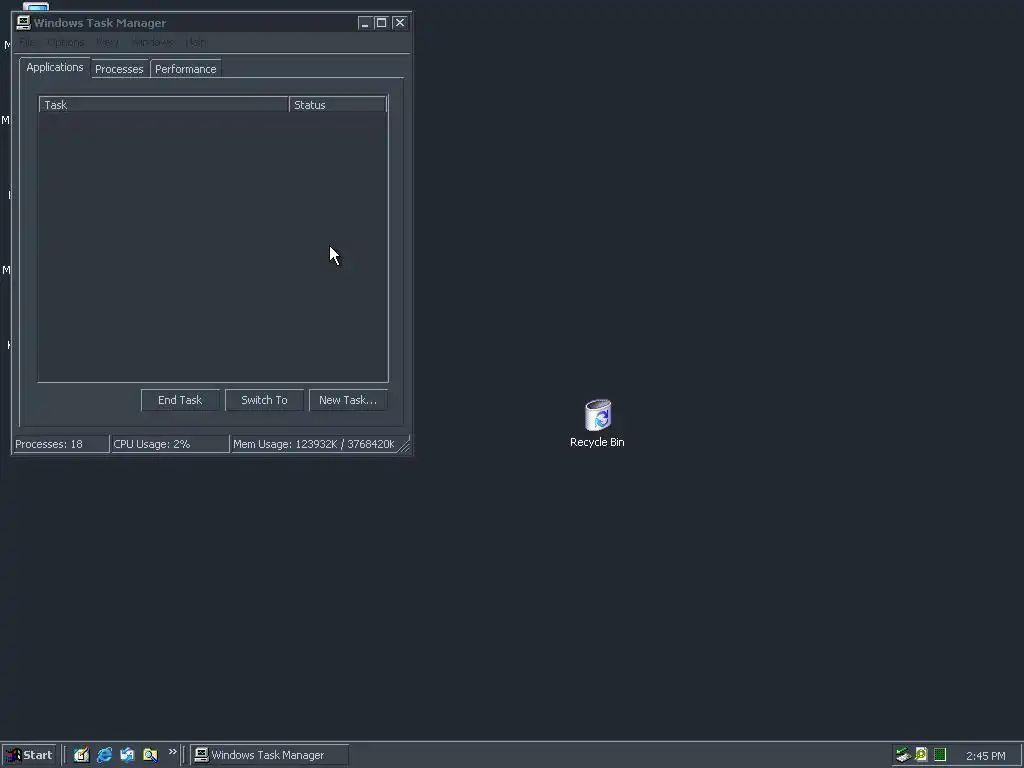Click the Windows Task Manager taskbar button

[269, 755]
